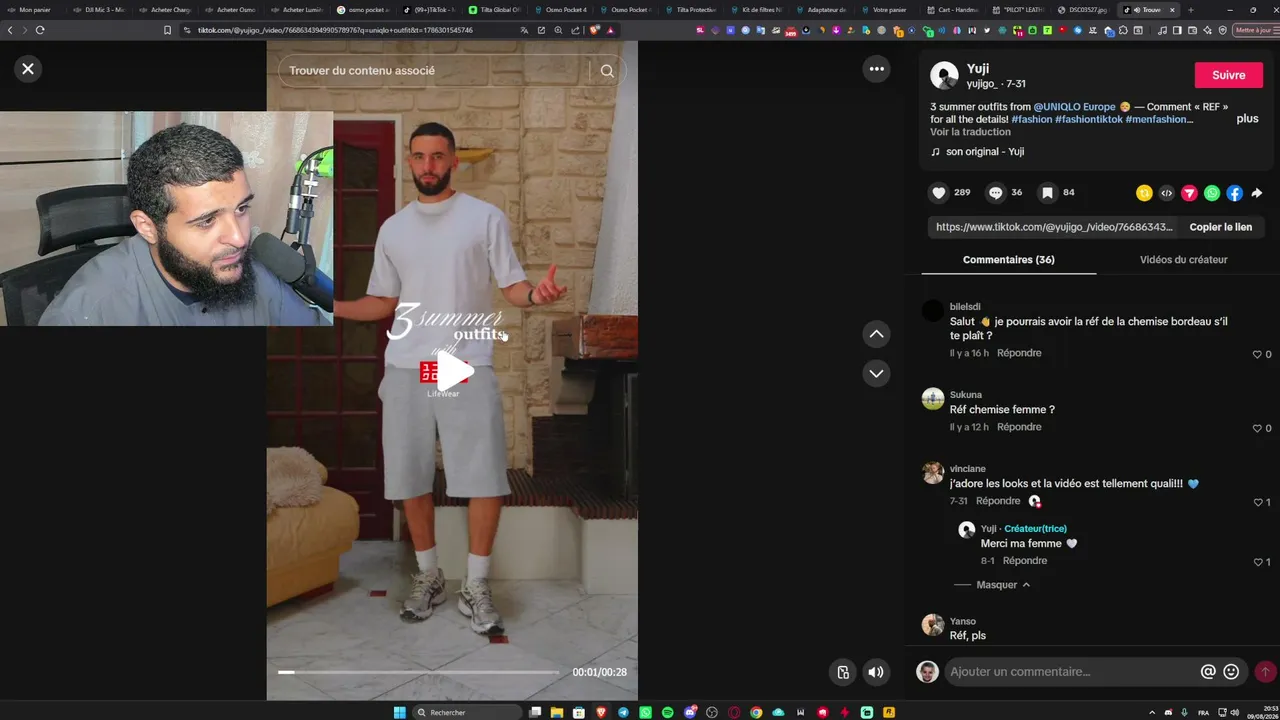Screen dimensions: 1280x720
Task: Open the emoji picker in comment box
Action: [x=1231, y=672]
